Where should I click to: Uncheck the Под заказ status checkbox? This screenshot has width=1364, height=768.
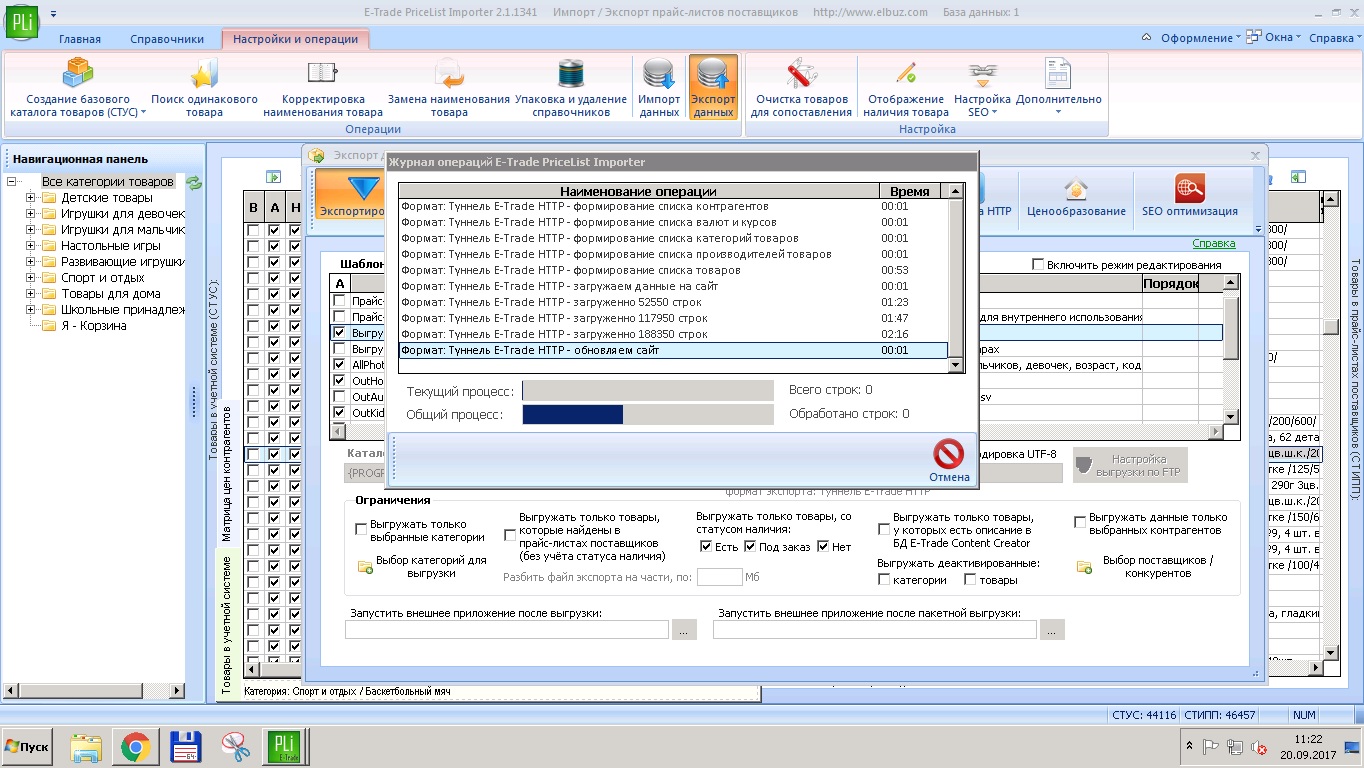click(x=750, y=546)
